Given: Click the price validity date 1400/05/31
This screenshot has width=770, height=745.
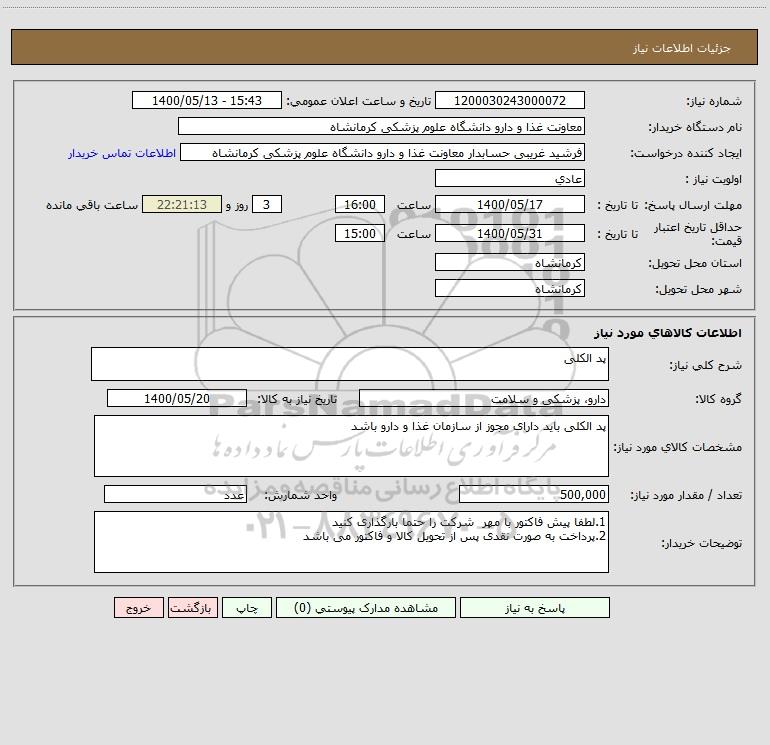Looking at the screenshot, I should tap(510, 233).
